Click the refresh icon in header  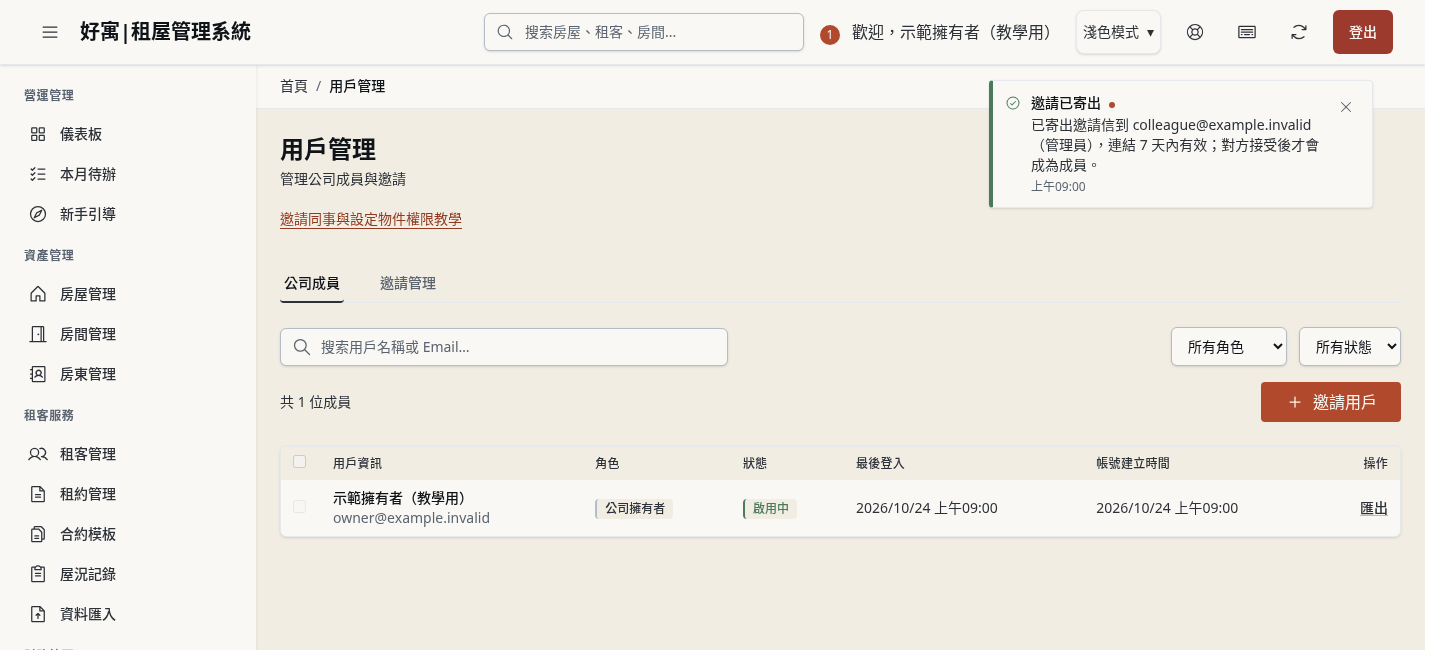[1299, 32]
